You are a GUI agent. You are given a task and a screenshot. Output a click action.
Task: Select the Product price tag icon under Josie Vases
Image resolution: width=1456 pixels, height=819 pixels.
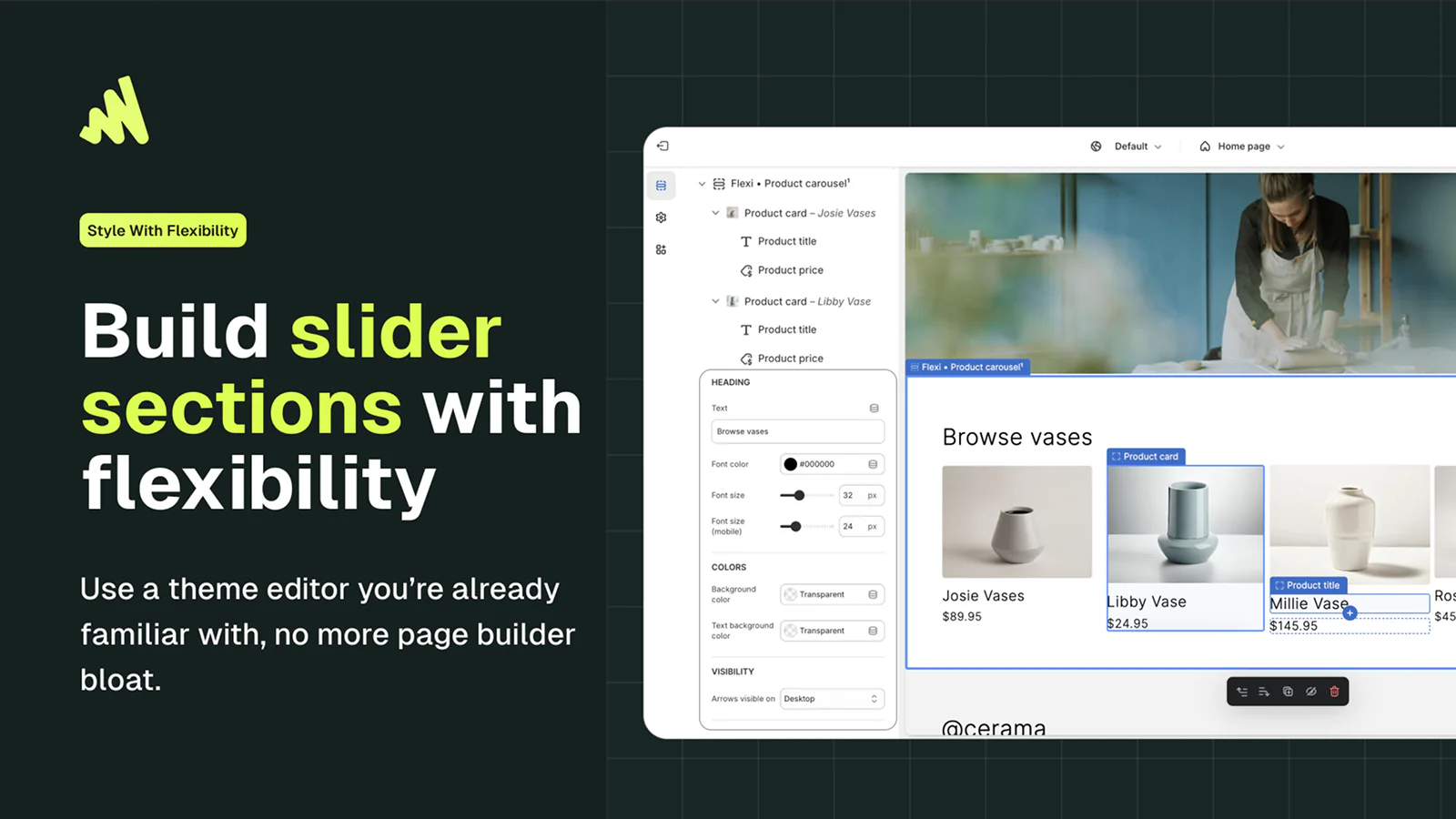747,269
